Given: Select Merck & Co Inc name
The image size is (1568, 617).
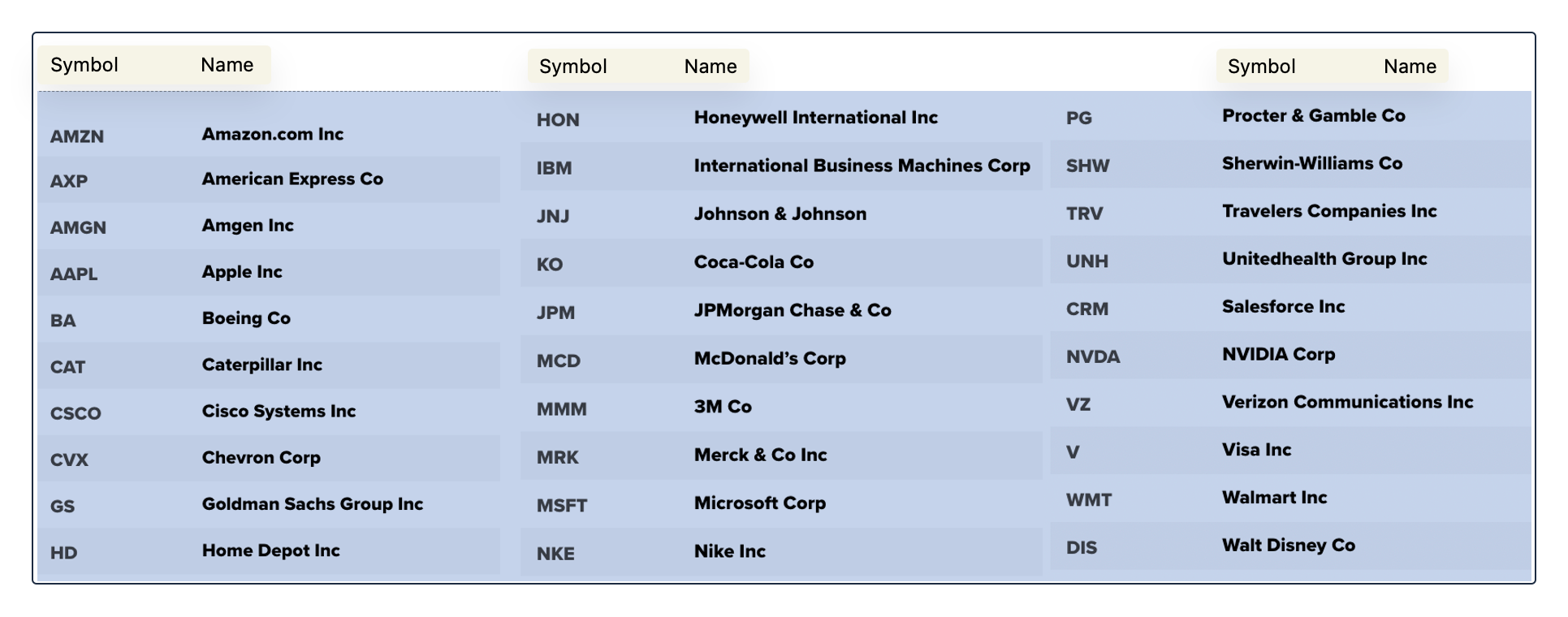Looking at the screenshot, I should tap(761, 455).
